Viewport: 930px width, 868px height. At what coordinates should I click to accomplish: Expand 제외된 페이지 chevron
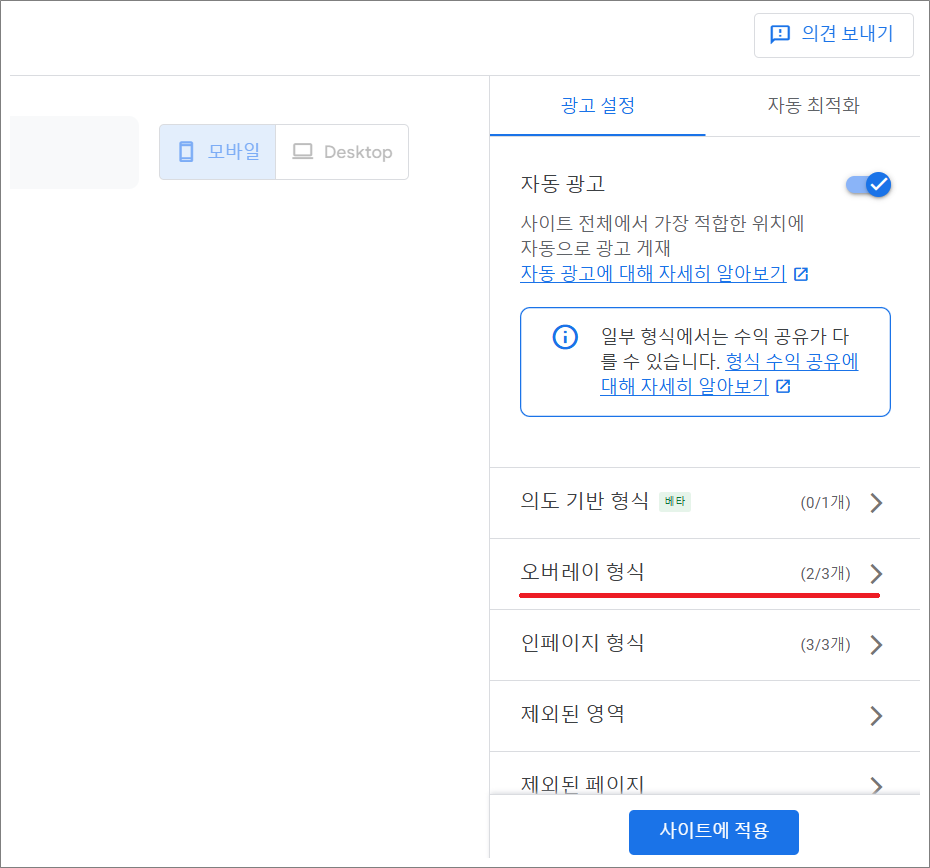click(876, 786)
